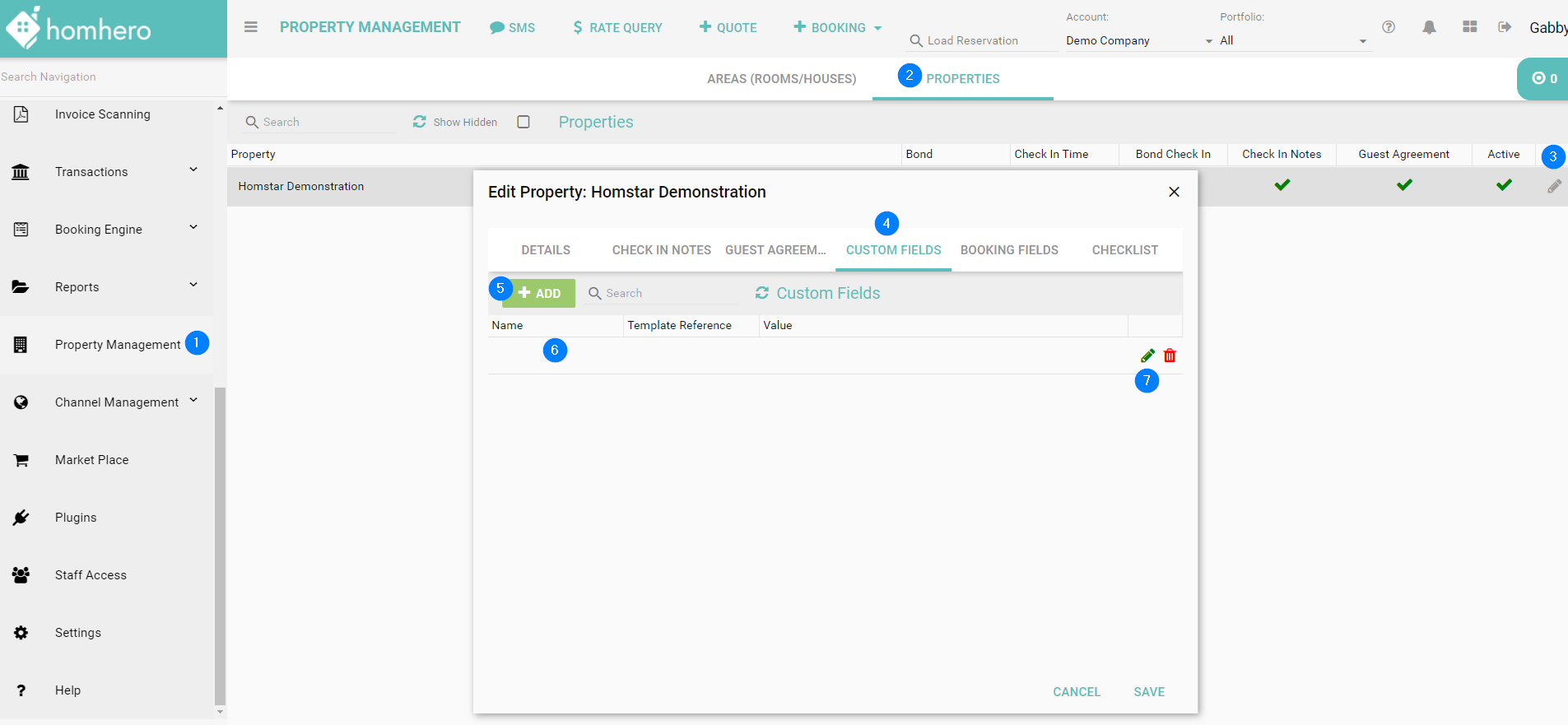Viewport: 1568px width, 725px height.
Task: Click the green edit pencil in custom fields row
Action: [x=1147, y=356]
